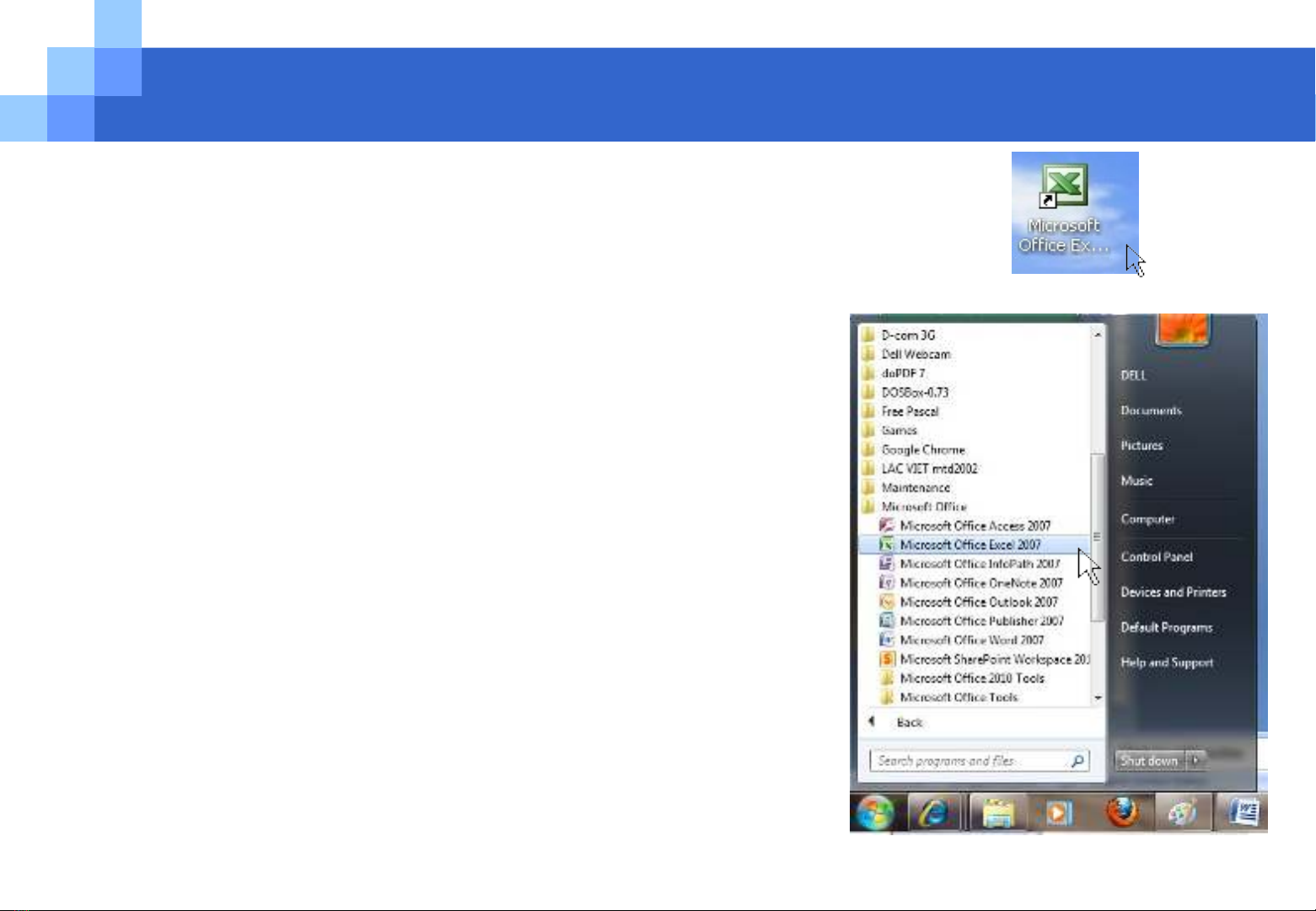Expand the Google Chrome folder

coord(922,450)
